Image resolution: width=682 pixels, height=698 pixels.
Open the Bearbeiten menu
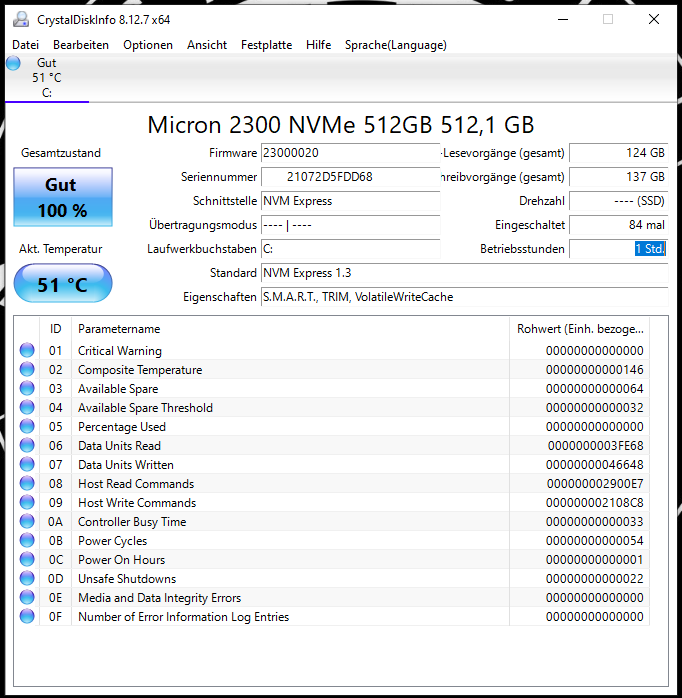[x=81, y=45]
